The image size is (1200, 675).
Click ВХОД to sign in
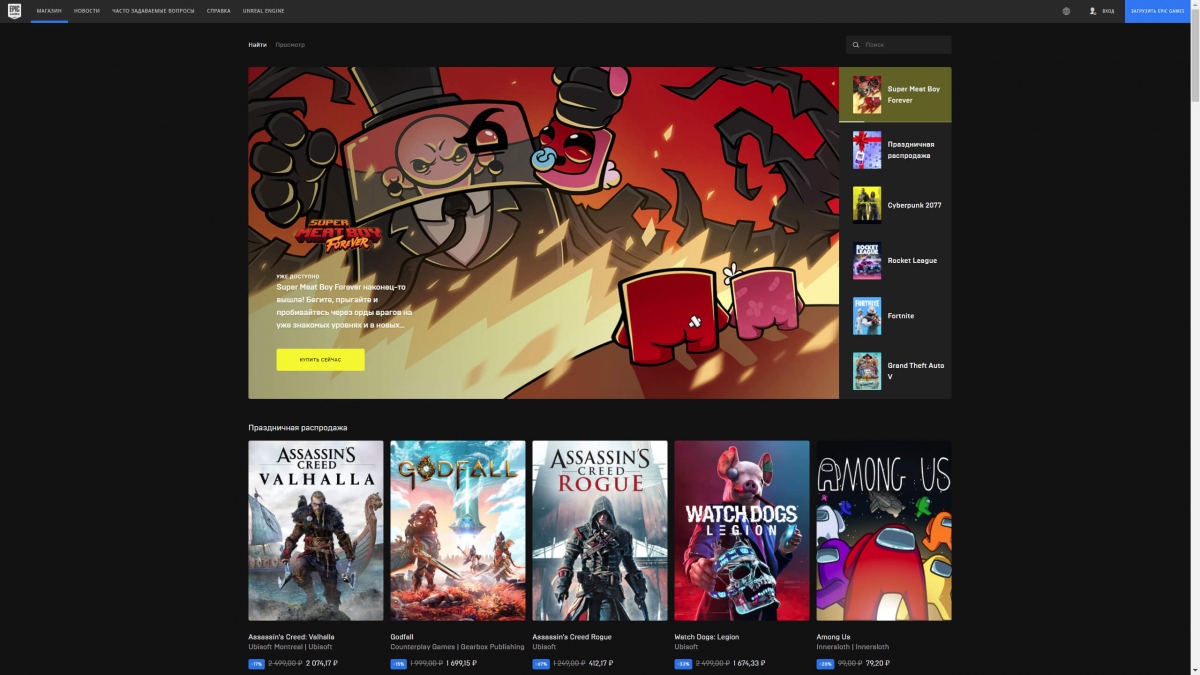[x=1107, y=11]
